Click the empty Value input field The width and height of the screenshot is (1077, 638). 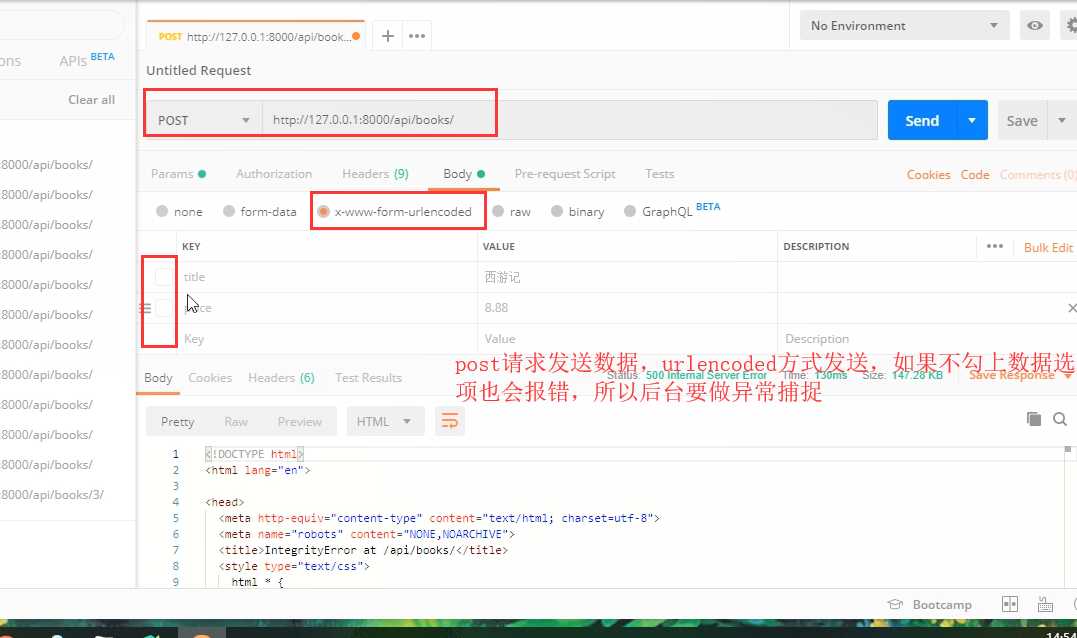pyautogui.click(x=627, y=339)
